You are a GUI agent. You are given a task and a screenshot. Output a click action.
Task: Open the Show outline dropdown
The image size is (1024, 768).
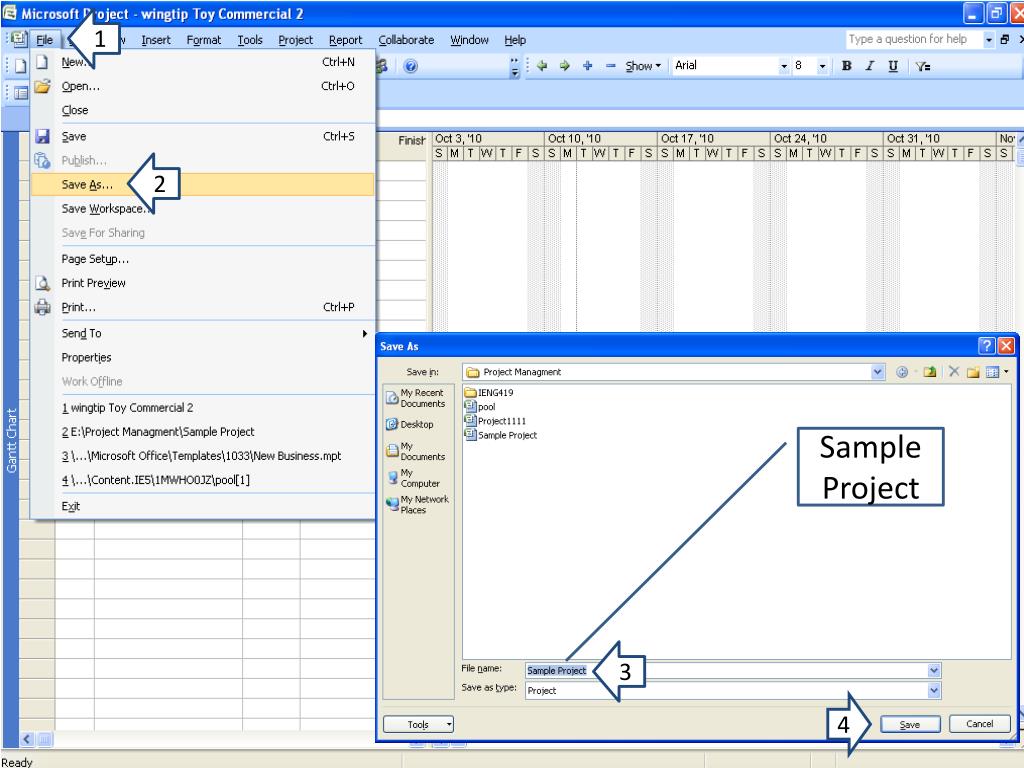pyautogui.click(x=643, y=66)
